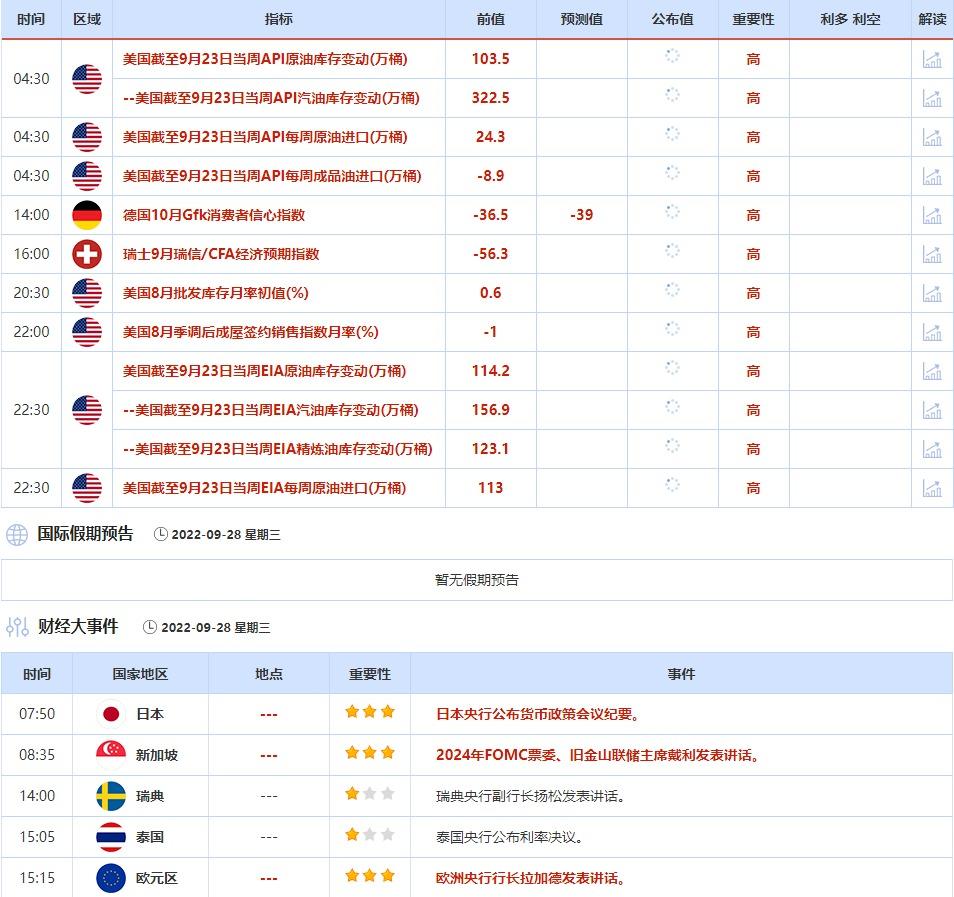Screen dimensions: 954x897
Task: Open 美国截至9月23日当周EIA汽油库存变动 indicator
Action: pyautogui.click(x=271, y=410)
